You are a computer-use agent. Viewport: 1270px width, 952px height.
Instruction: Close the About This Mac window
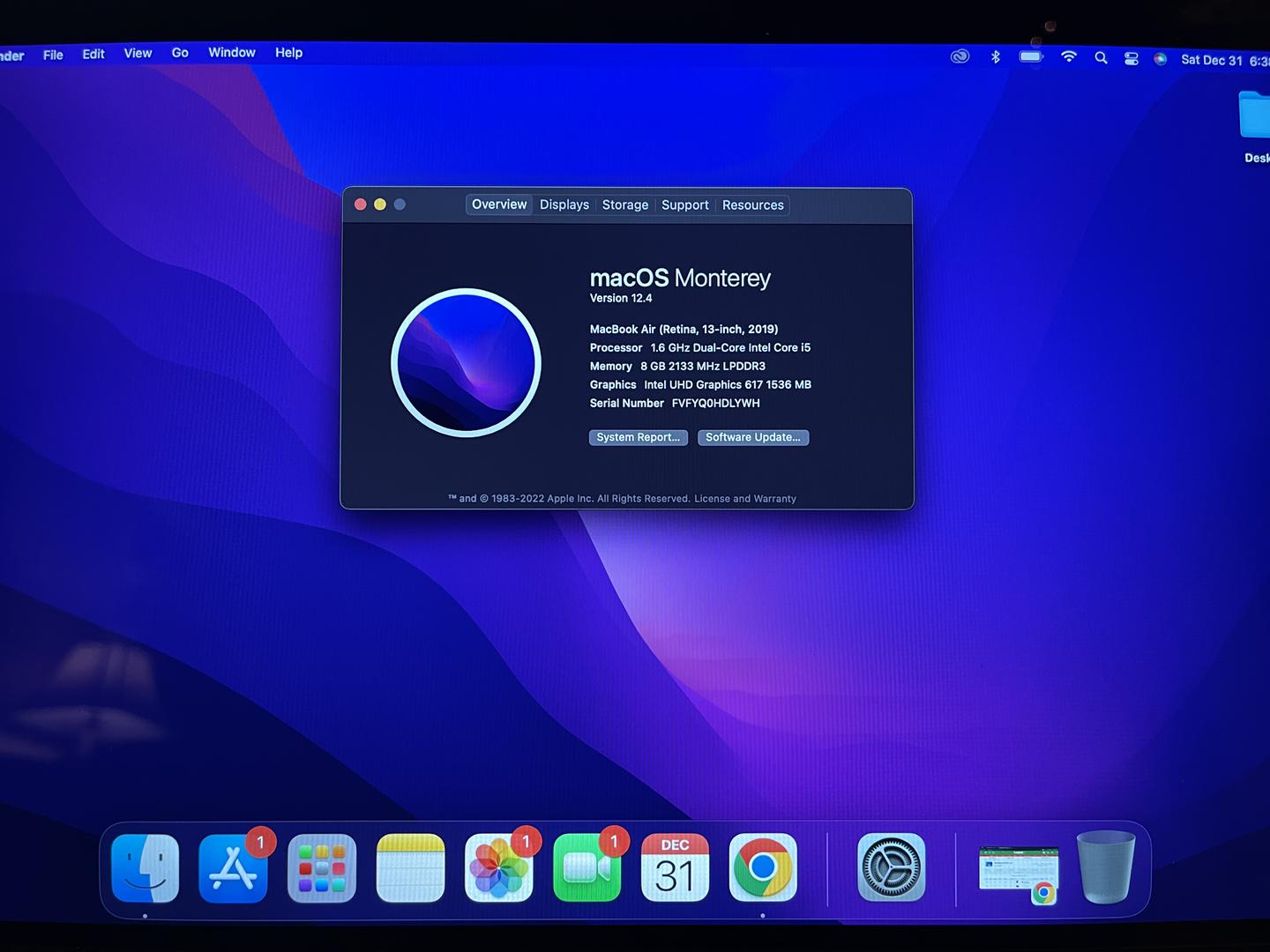coord(361,205)
